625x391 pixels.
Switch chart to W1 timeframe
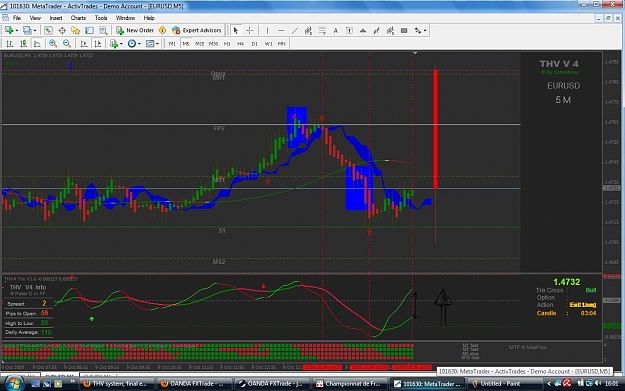pos(268,44)
